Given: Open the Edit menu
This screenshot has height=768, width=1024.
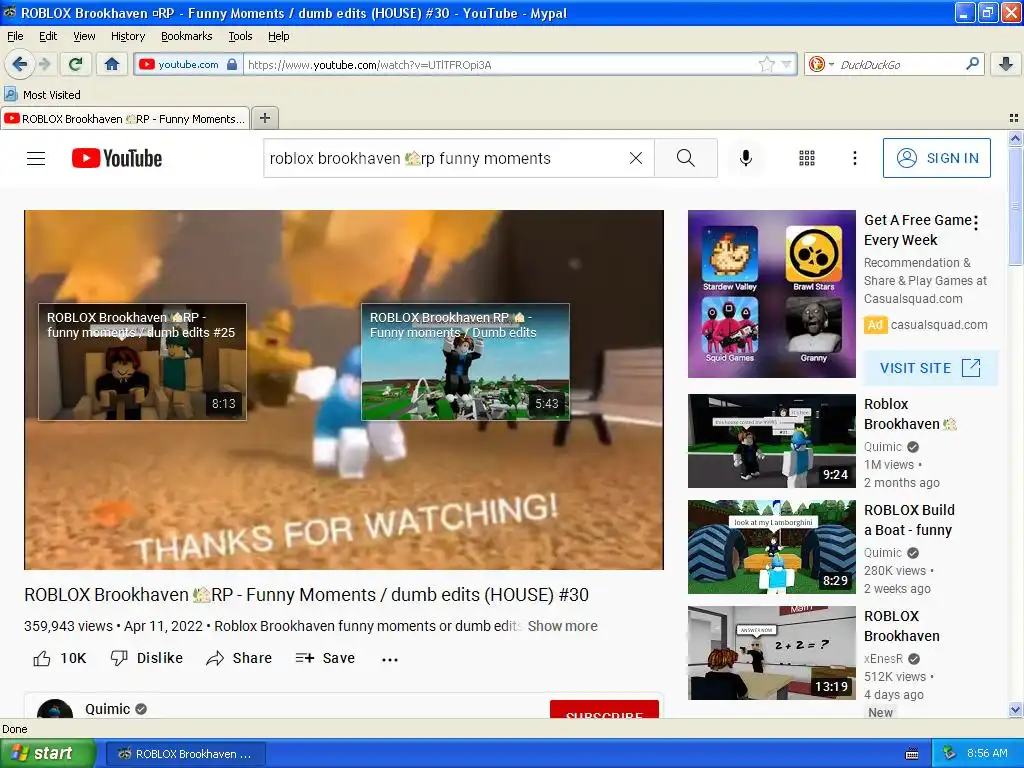Looking at the screenshot, I should point(48,36).
